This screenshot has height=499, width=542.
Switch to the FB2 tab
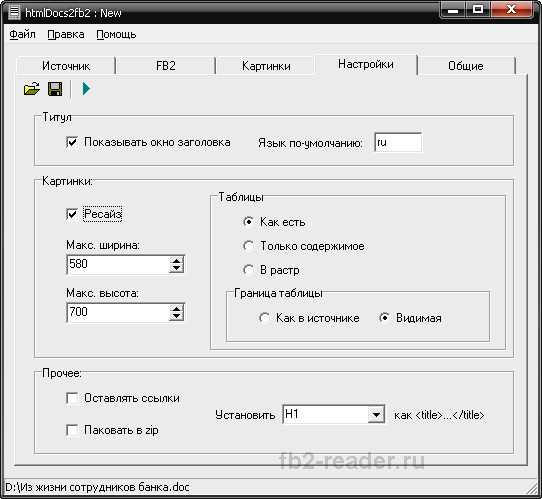point(166,66)
